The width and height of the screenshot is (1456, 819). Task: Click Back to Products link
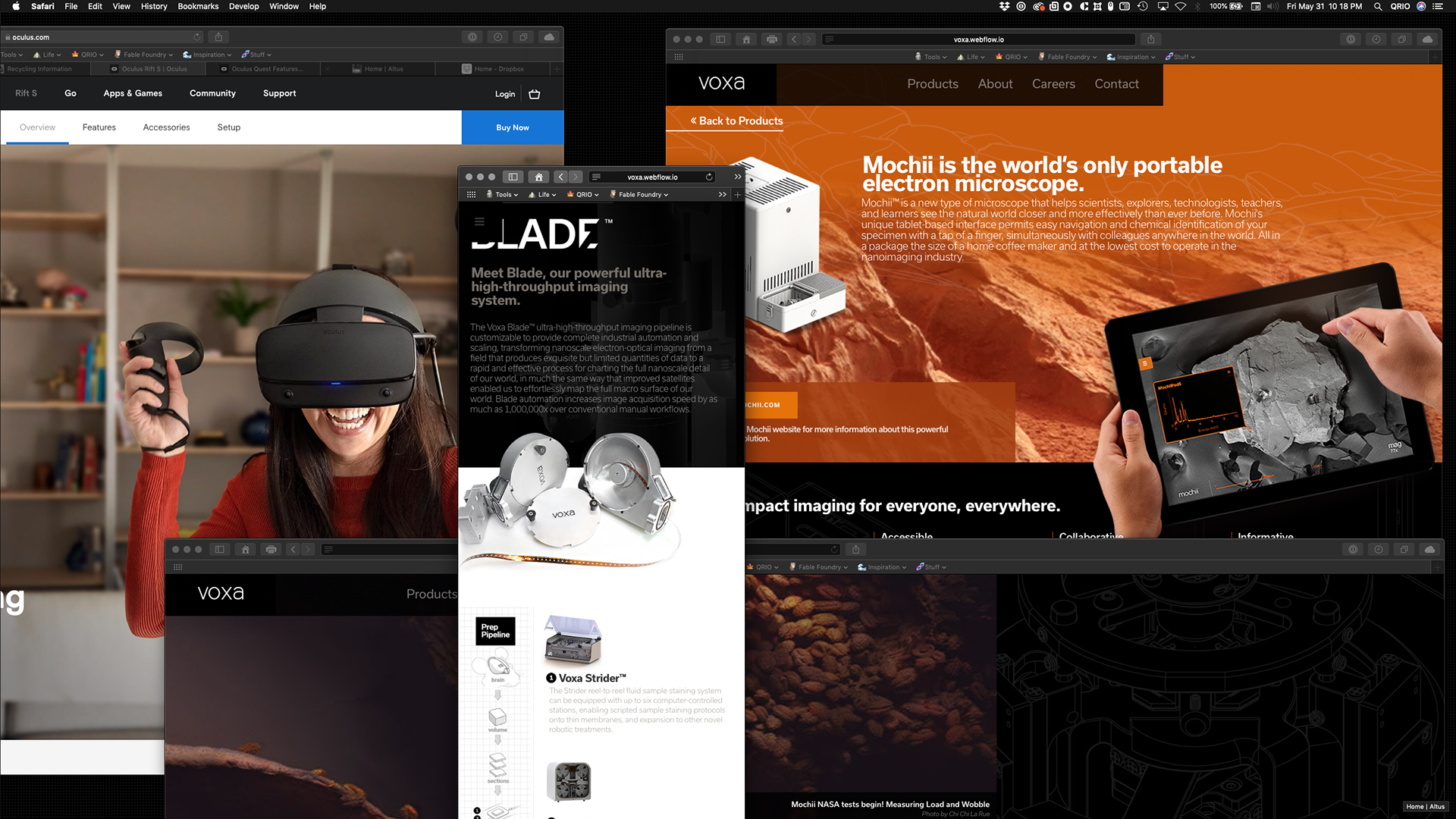pos(736,121)
